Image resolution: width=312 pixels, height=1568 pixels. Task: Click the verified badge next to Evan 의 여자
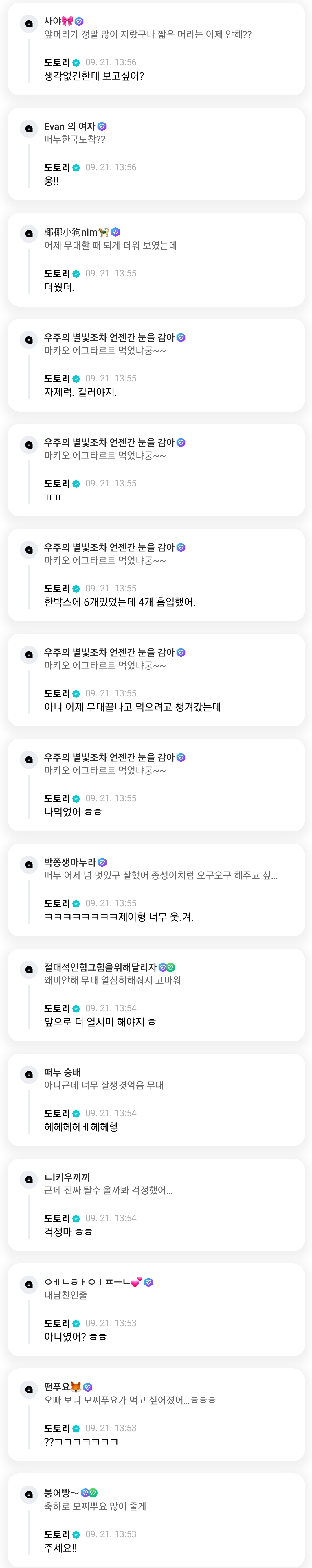tap(102, 127)
